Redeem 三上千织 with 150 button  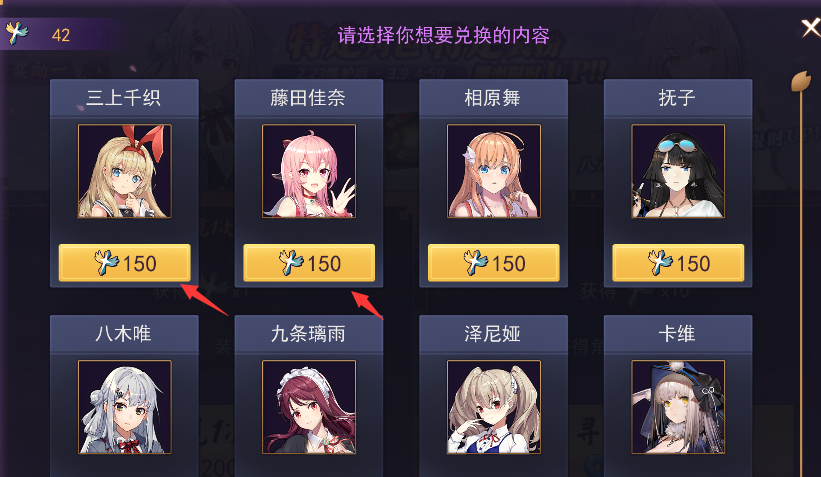tap(125, 263)
